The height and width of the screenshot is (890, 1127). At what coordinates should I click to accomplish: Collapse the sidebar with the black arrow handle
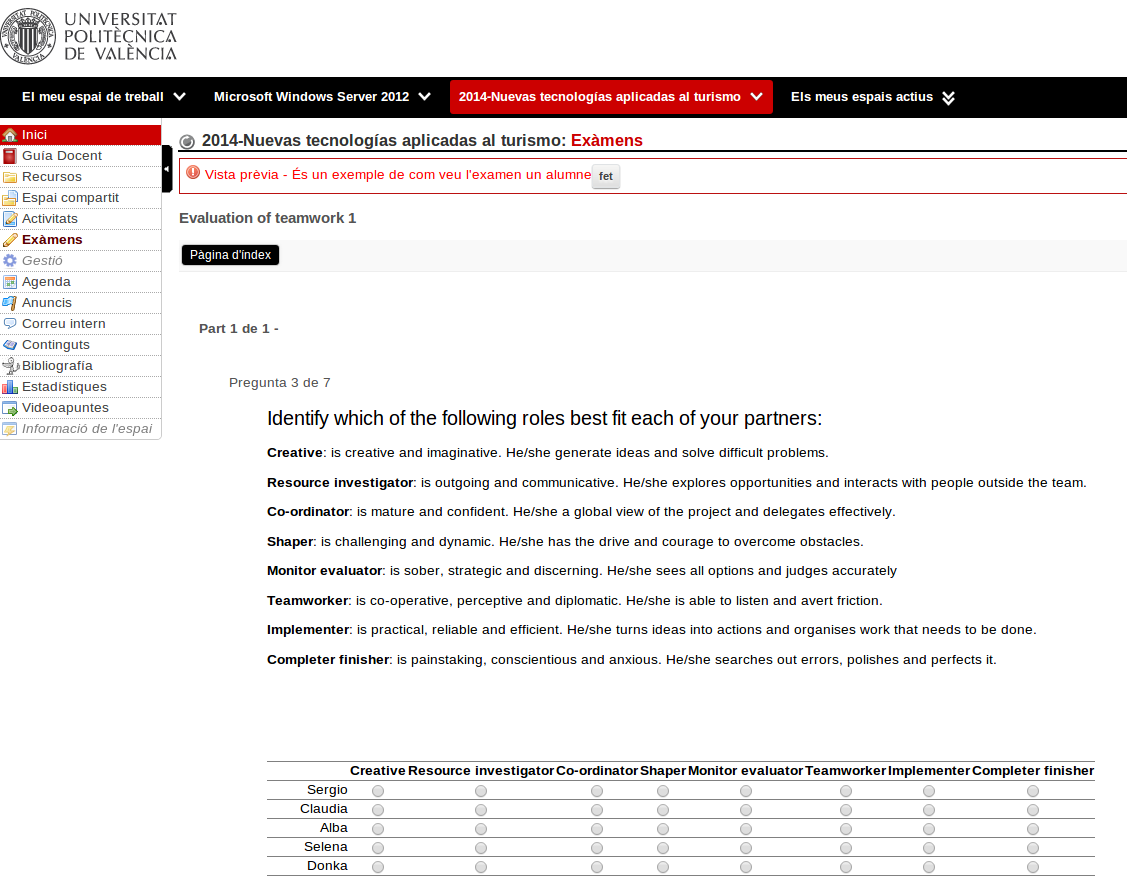(167, 169)
